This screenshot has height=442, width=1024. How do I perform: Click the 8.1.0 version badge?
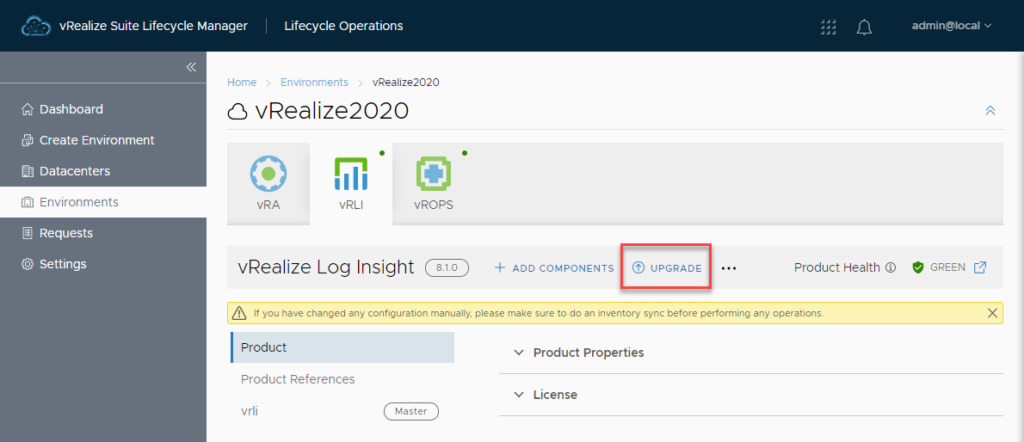click(447, 268)
